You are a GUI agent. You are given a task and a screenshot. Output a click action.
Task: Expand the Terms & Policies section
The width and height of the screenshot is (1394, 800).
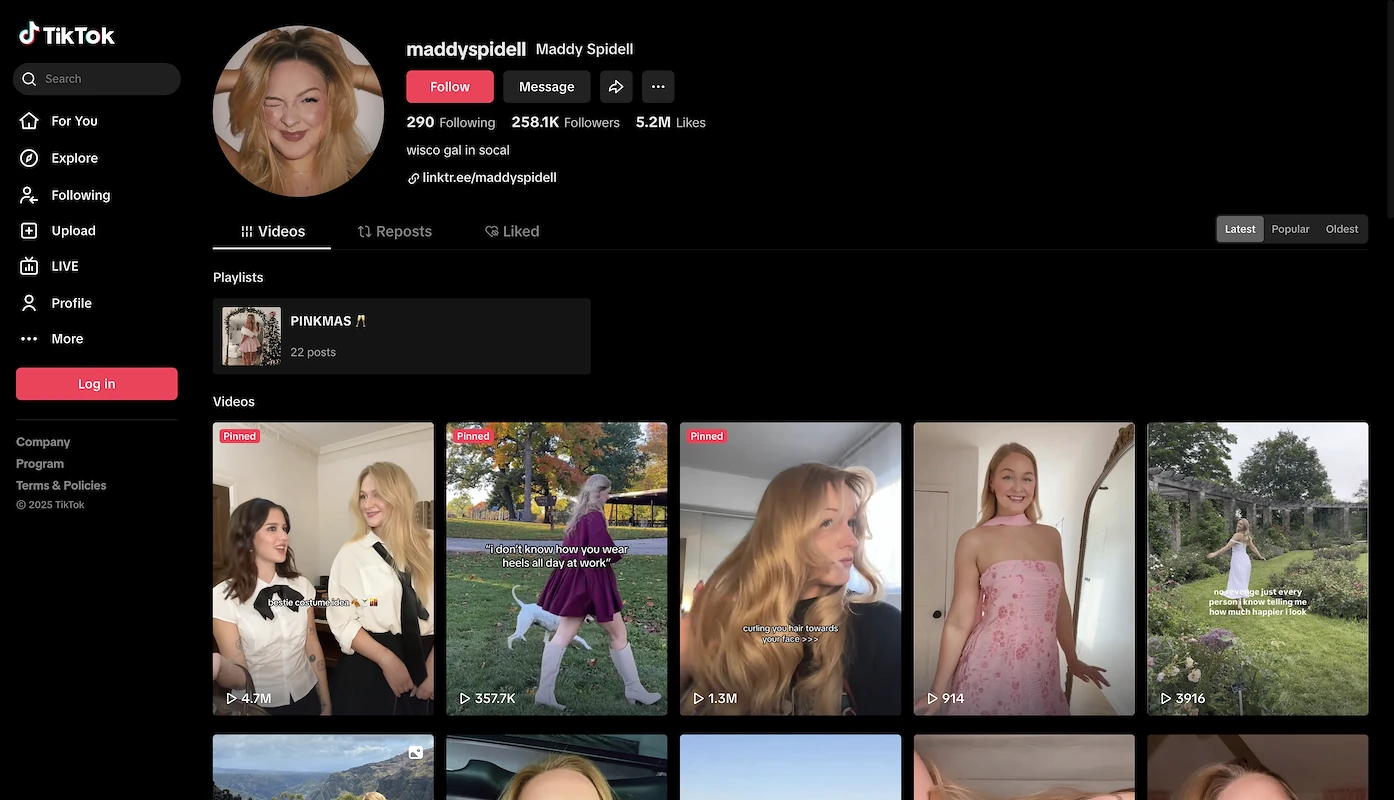(x=61, y=486)
